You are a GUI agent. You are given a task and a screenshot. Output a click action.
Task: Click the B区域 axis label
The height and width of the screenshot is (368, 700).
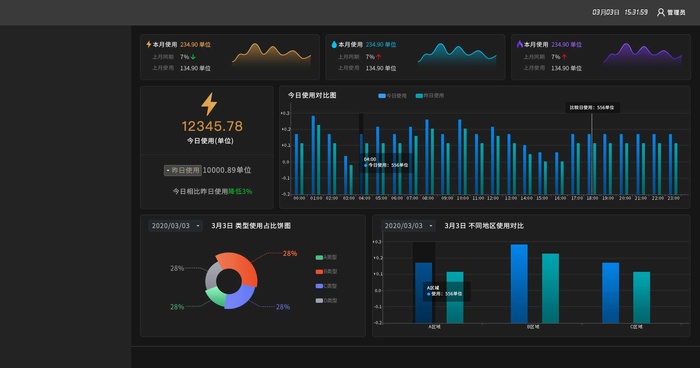(533, 327)
